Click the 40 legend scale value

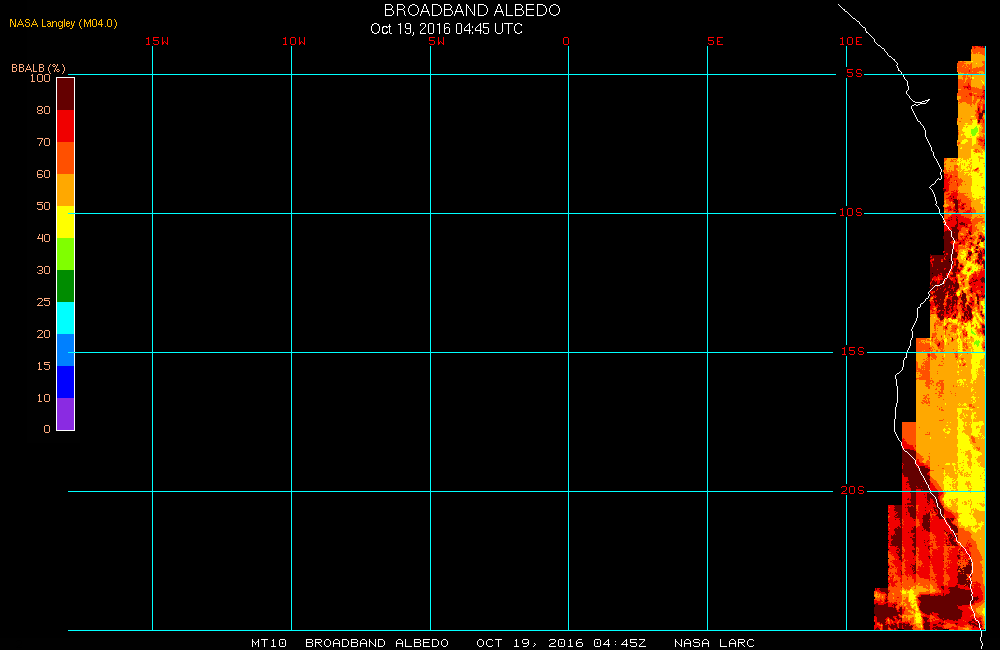pyautogui.click(x=43, y=237)
